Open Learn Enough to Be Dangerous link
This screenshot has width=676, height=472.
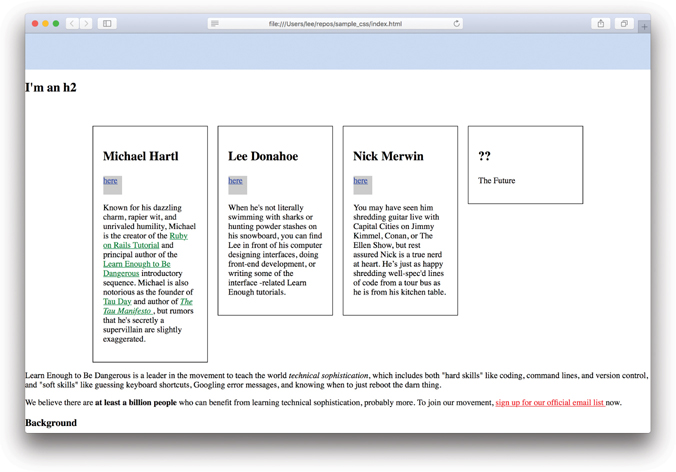137,264
